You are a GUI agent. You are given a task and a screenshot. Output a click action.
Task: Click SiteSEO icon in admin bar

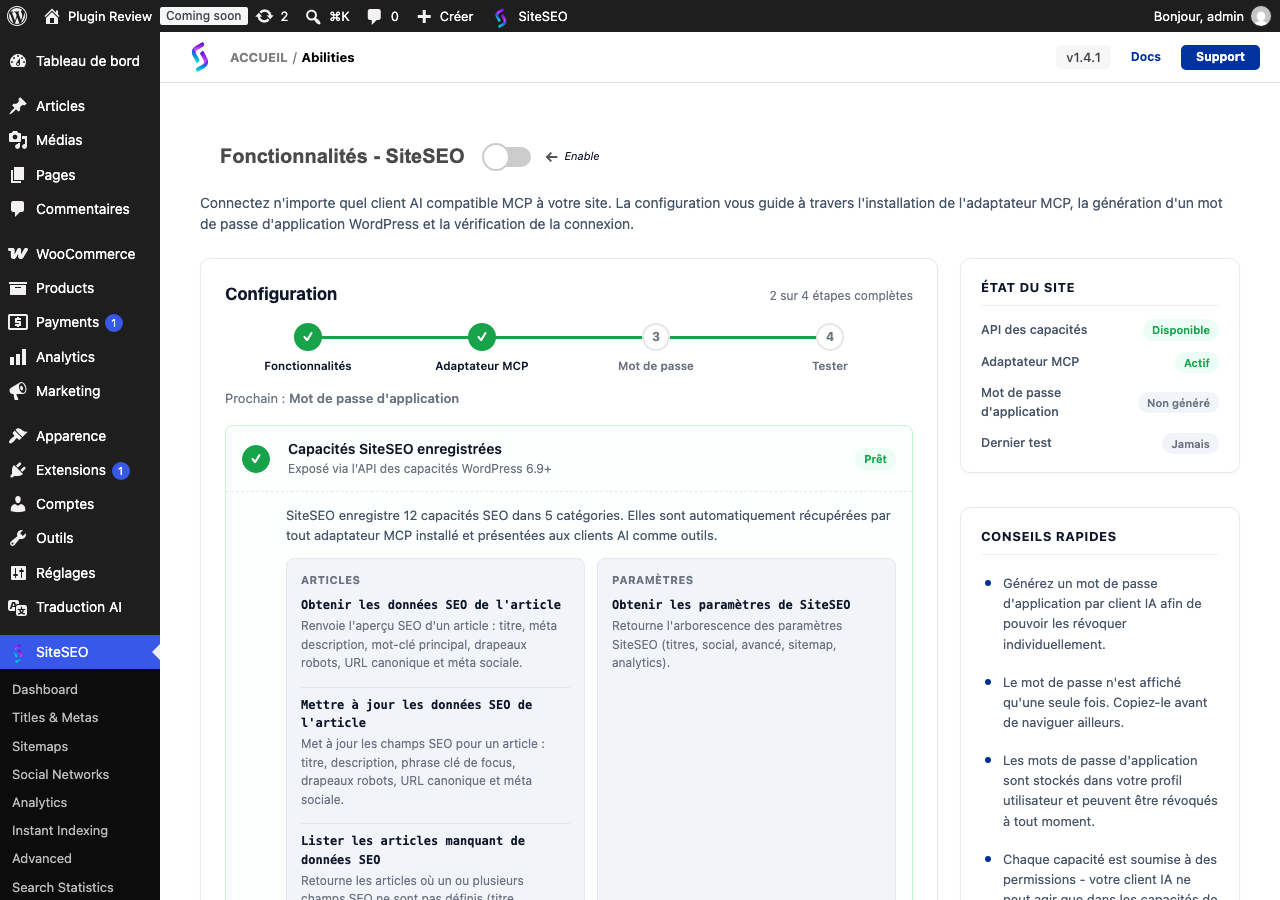(501, 17)
